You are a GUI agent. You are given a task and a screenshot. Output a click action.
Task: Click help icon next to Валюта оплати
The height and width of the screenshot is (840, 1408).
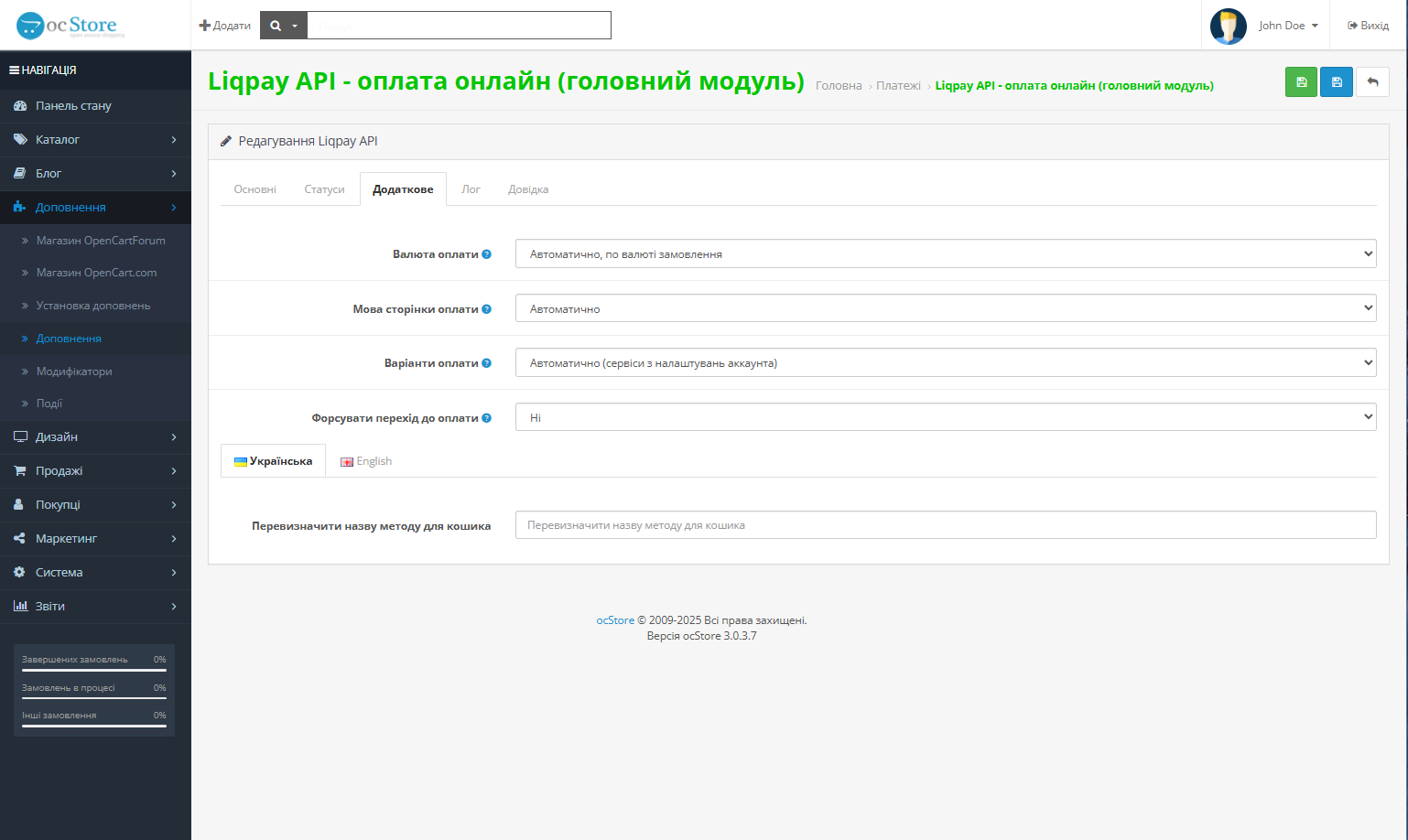[487, 254]
